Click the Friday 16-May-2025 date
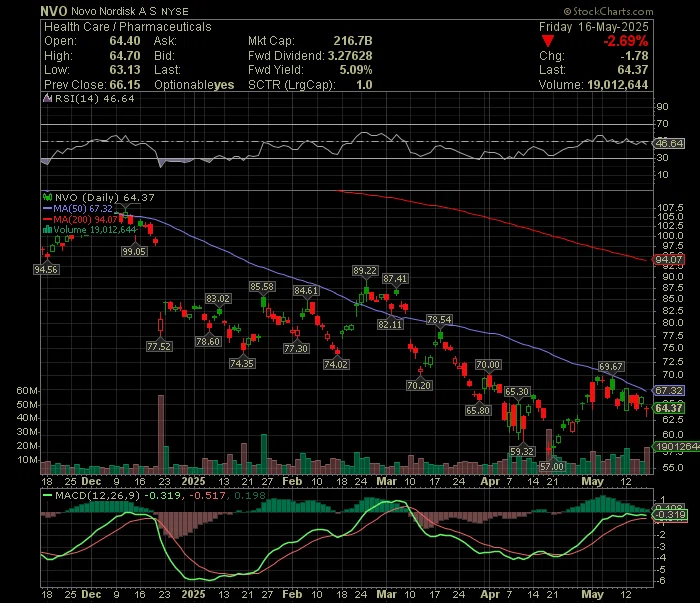Viewport: 700px width, 603px height. 593,27
